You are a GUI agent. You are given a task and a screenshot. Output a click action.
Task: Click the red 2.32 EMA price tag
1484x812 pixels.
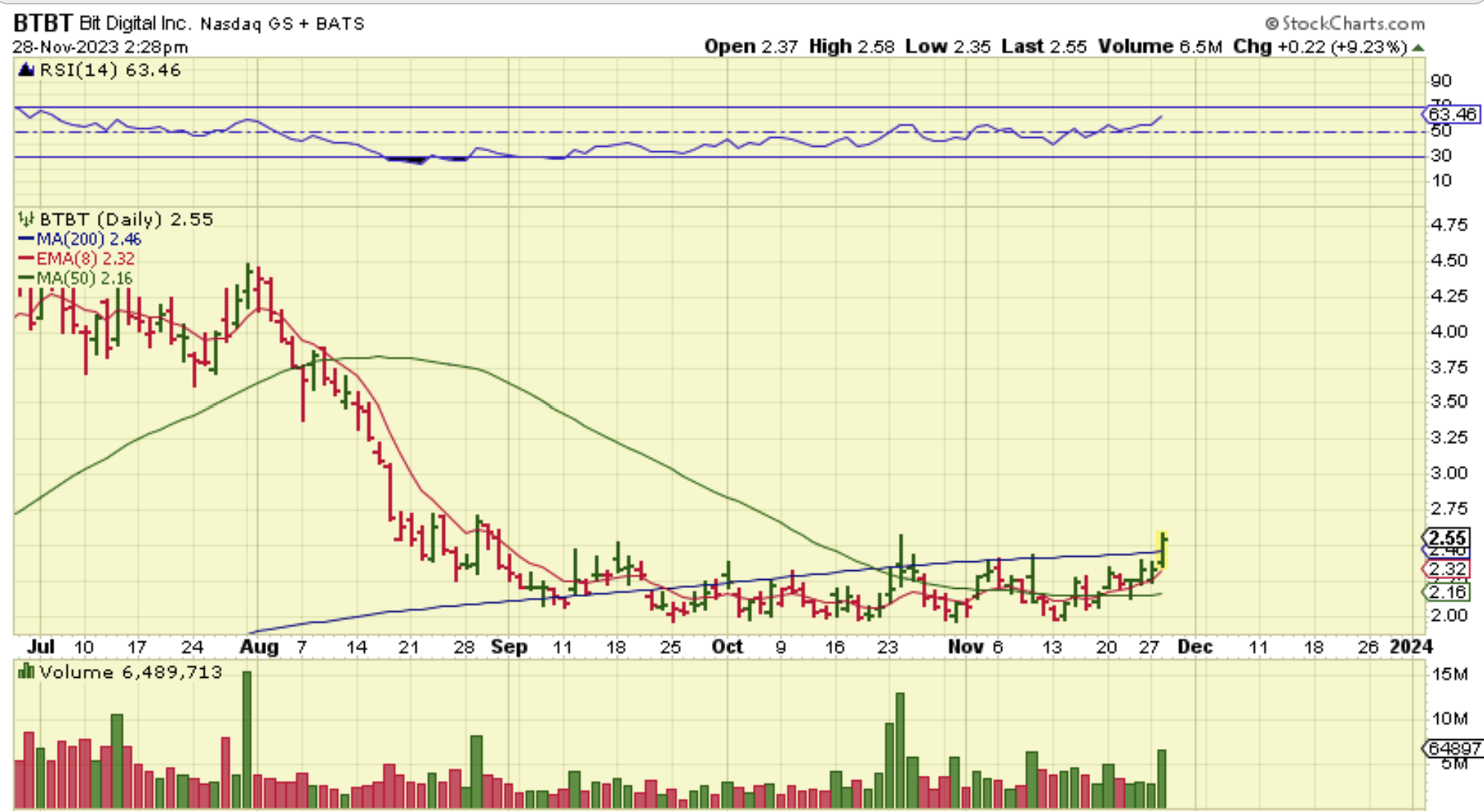point(1447,570)
